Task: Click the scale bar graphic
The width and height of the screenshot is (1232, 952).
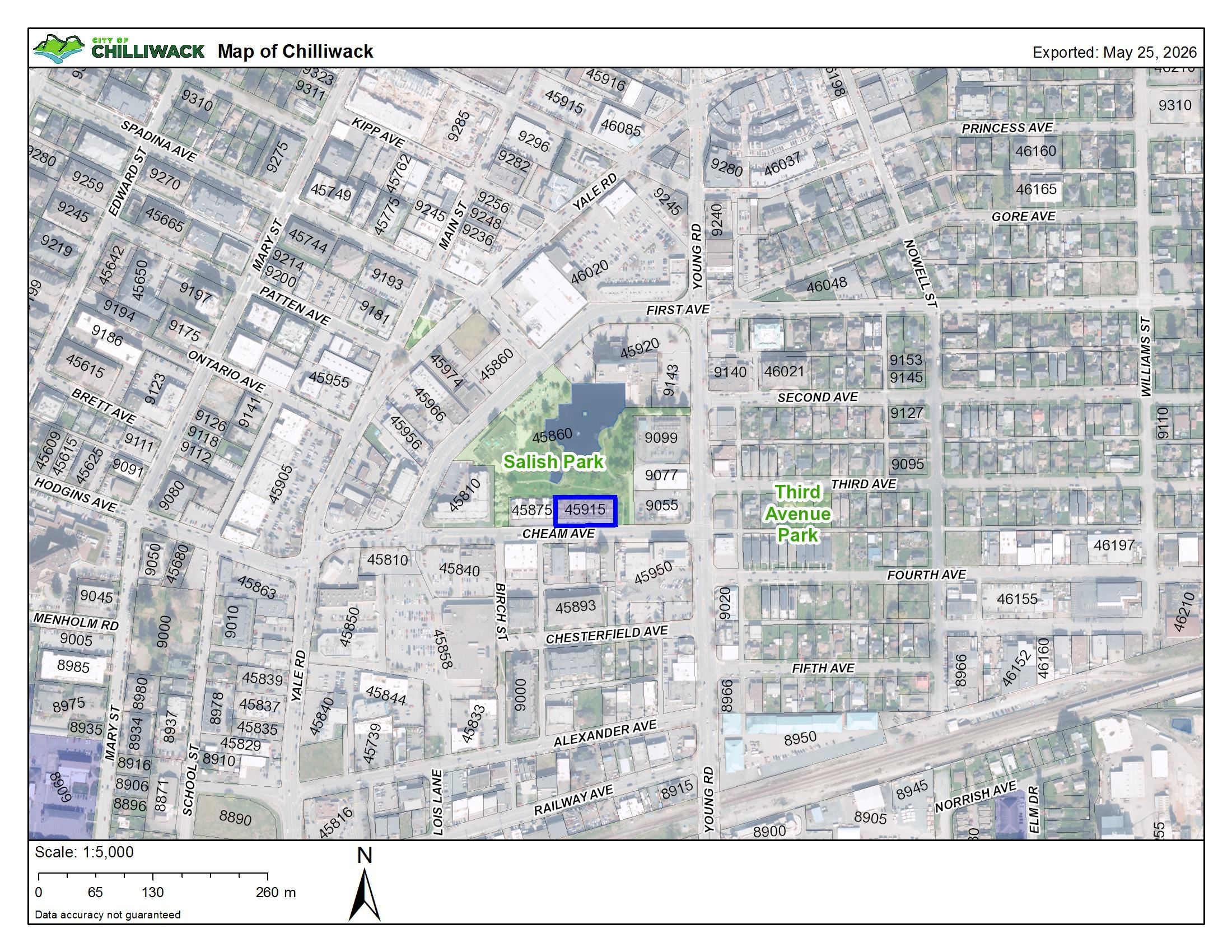Action: click(x=153, y=876)
